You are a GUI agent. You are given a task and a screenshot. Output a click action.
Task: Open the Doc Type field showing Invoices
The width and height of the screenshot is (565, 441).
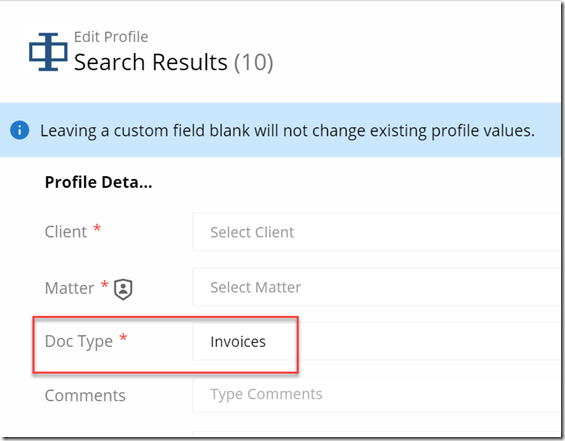pos(377,342)
